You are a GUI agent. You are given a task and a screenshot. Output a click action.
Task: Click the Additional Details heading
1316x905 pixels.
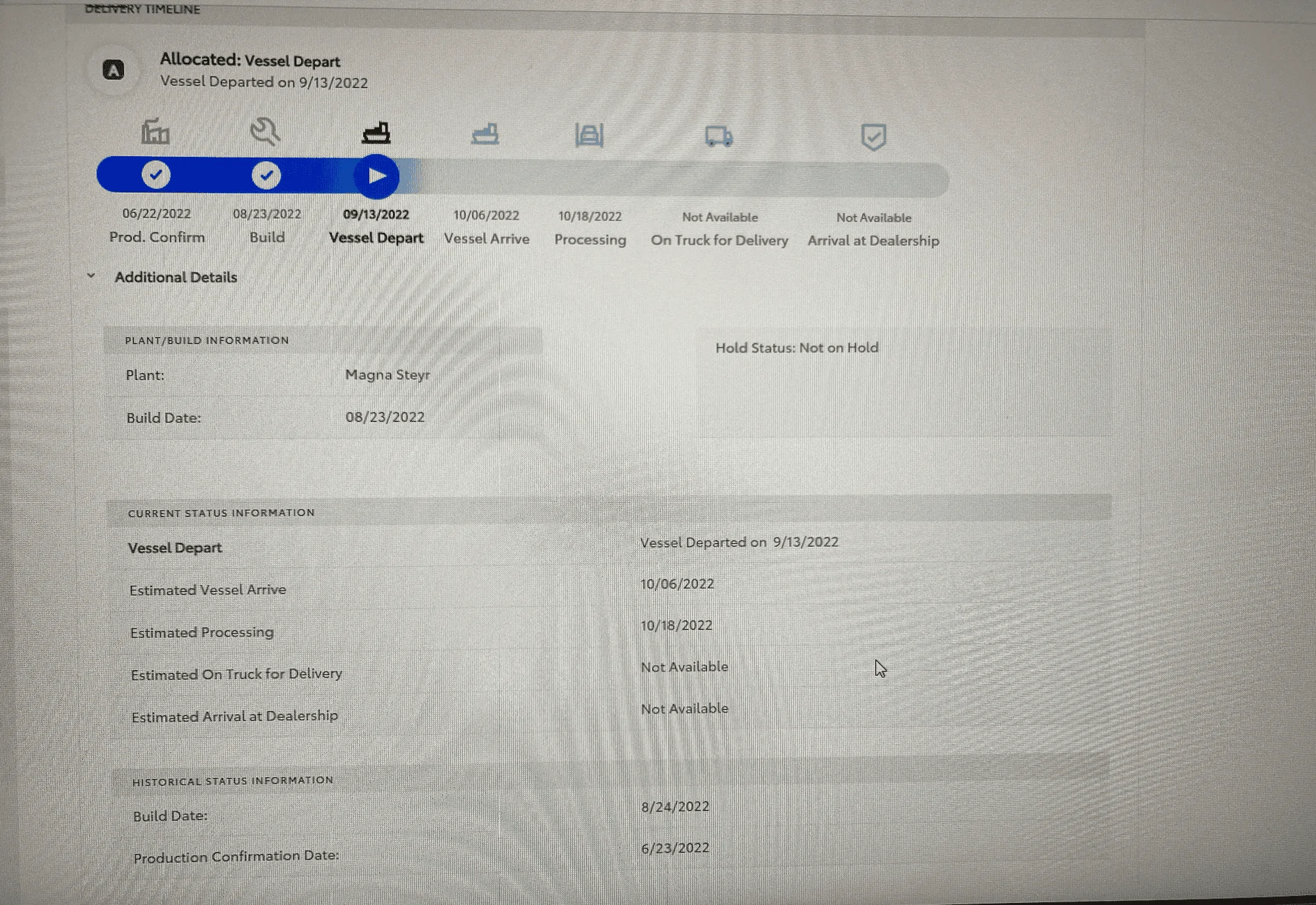pyautogui.click(x=176, y=277)
